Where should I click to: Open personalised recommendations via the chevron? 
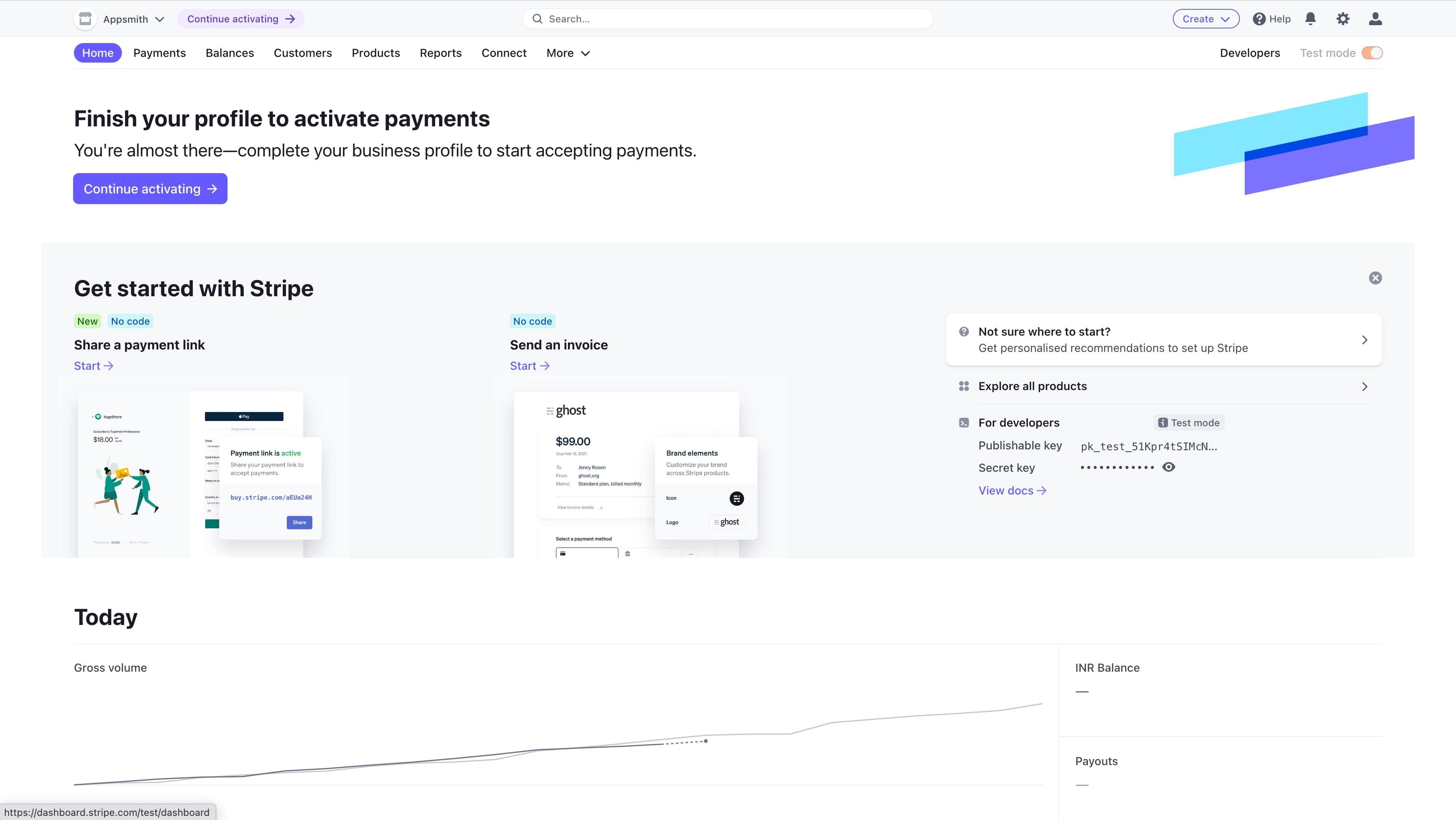click(1365, 339)
